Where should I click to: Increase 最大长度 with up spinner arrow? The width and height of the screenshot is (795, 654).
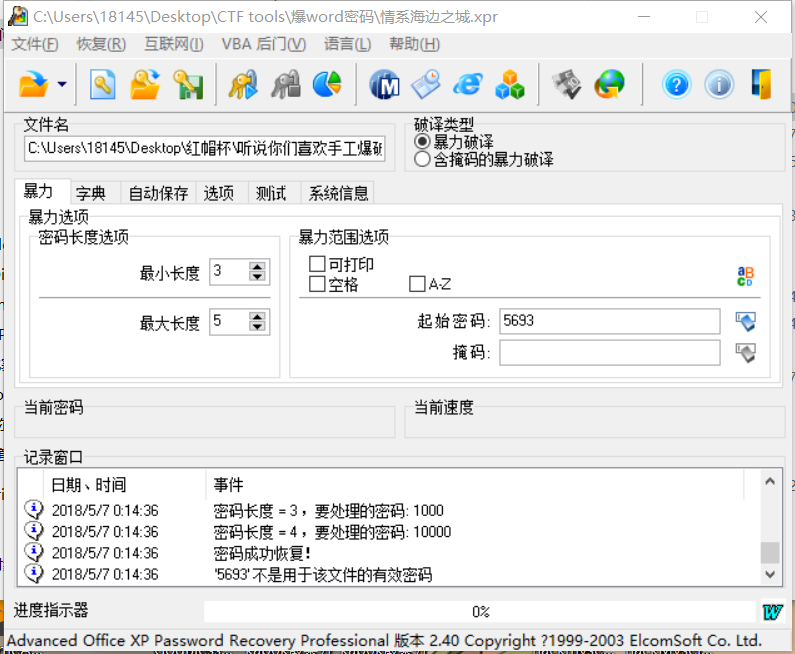point(258,316)
